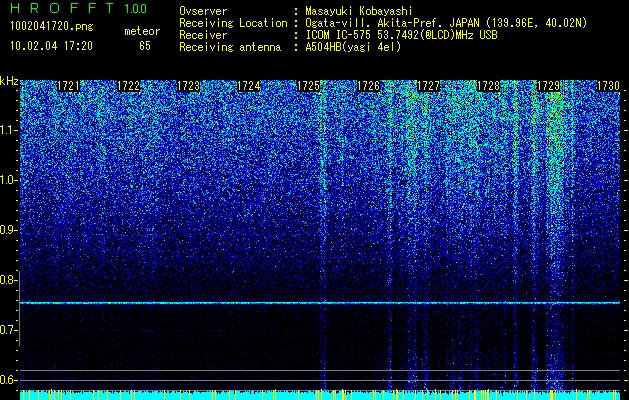Click the 1728 time marker
629x400 pixels.
point(488,86)
